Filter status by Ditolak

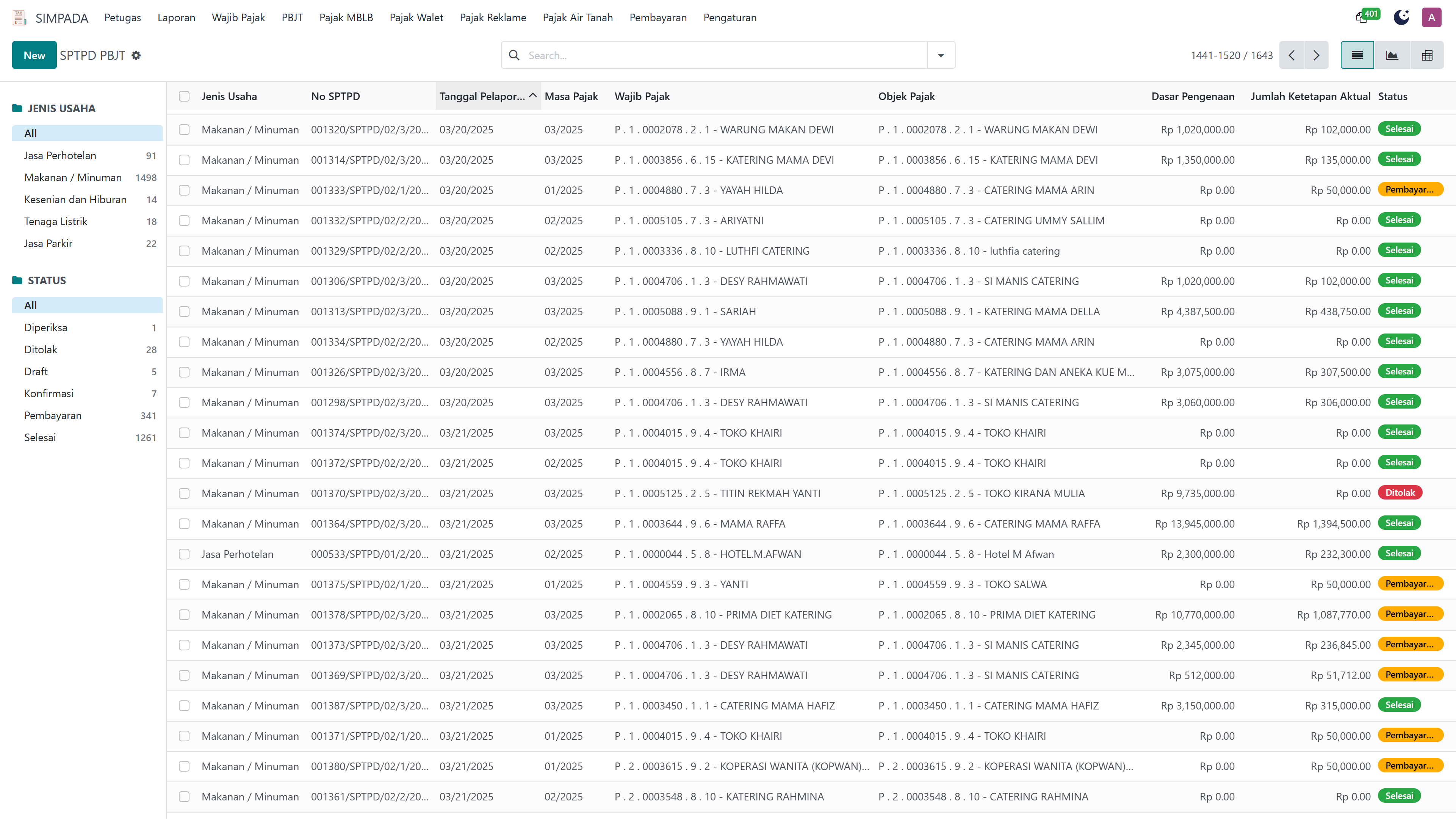coord(88,350)
